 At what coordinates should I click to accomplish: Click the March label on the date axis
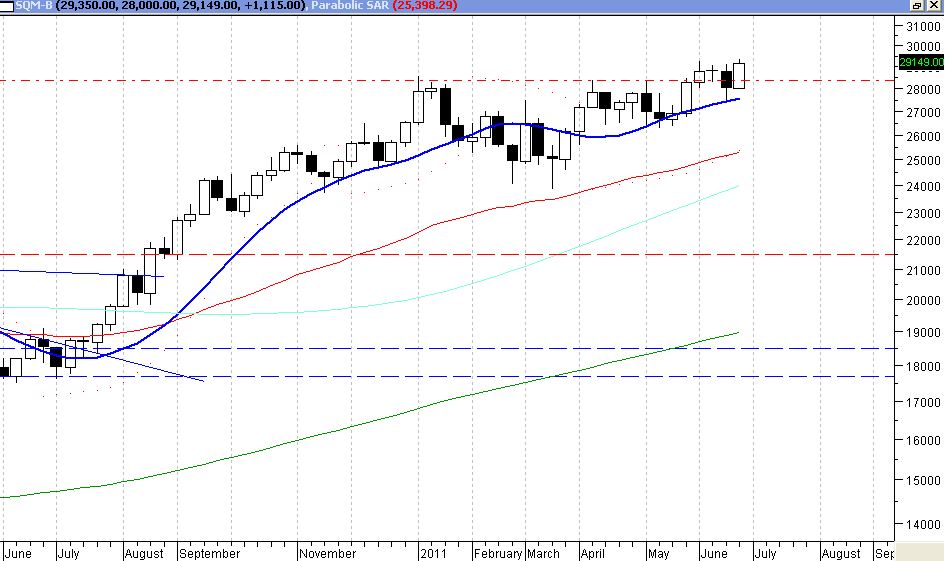coord(543,553)
